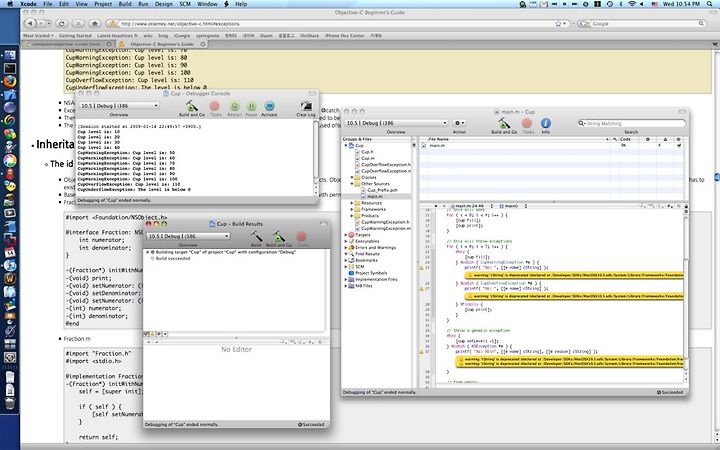Open iPhone Dev Center bookmark
This screenshot has width=720, height=450.
pyautogui.click(x=344, y=35)
